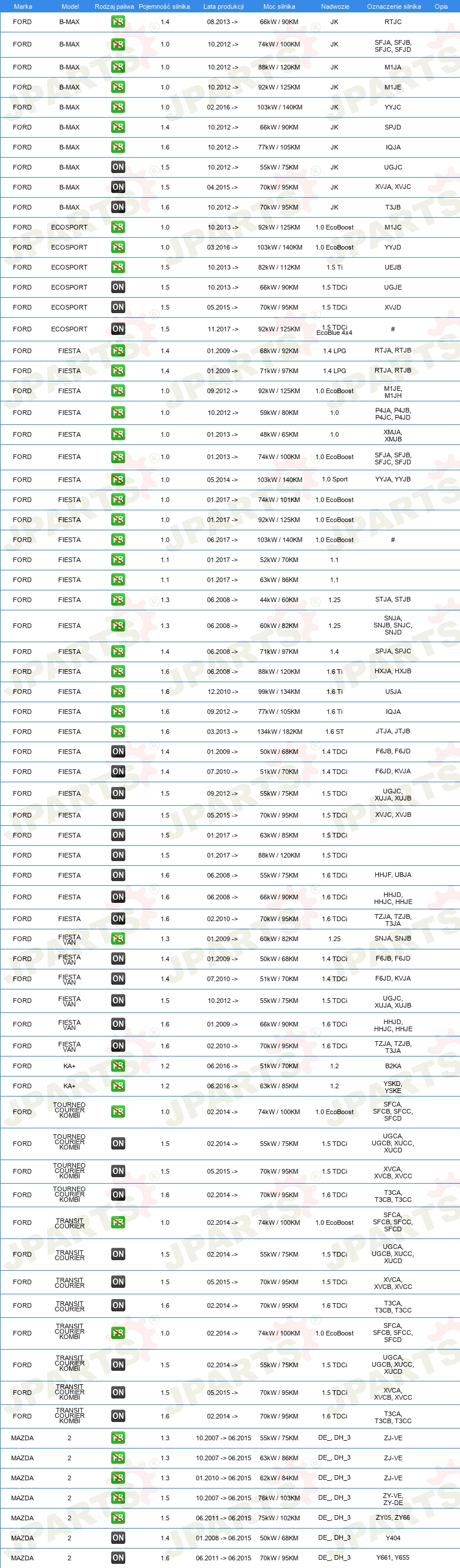Click petrol icon in FIESTA HXJA, HXJB row

pyautogui.click(x=118, y=672)
